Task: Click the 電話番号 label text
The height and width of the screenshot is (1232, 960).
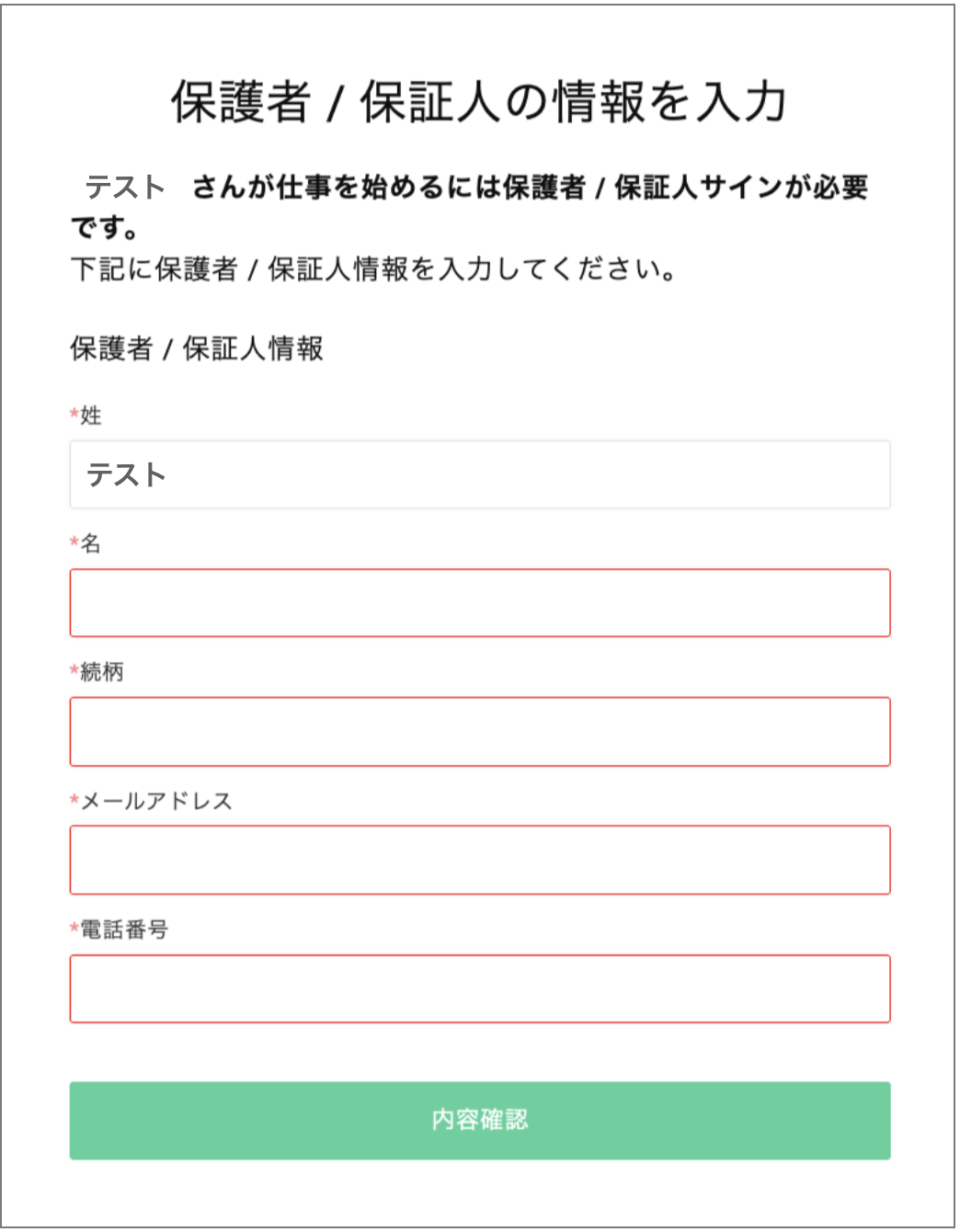Action: tap(124, 930)
